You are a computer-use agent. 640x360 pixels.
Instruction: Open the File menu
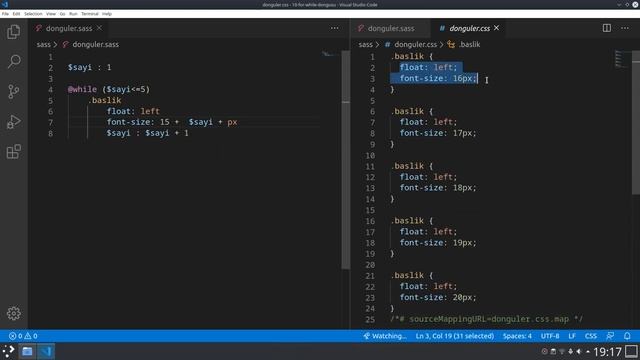pos(5,14)
